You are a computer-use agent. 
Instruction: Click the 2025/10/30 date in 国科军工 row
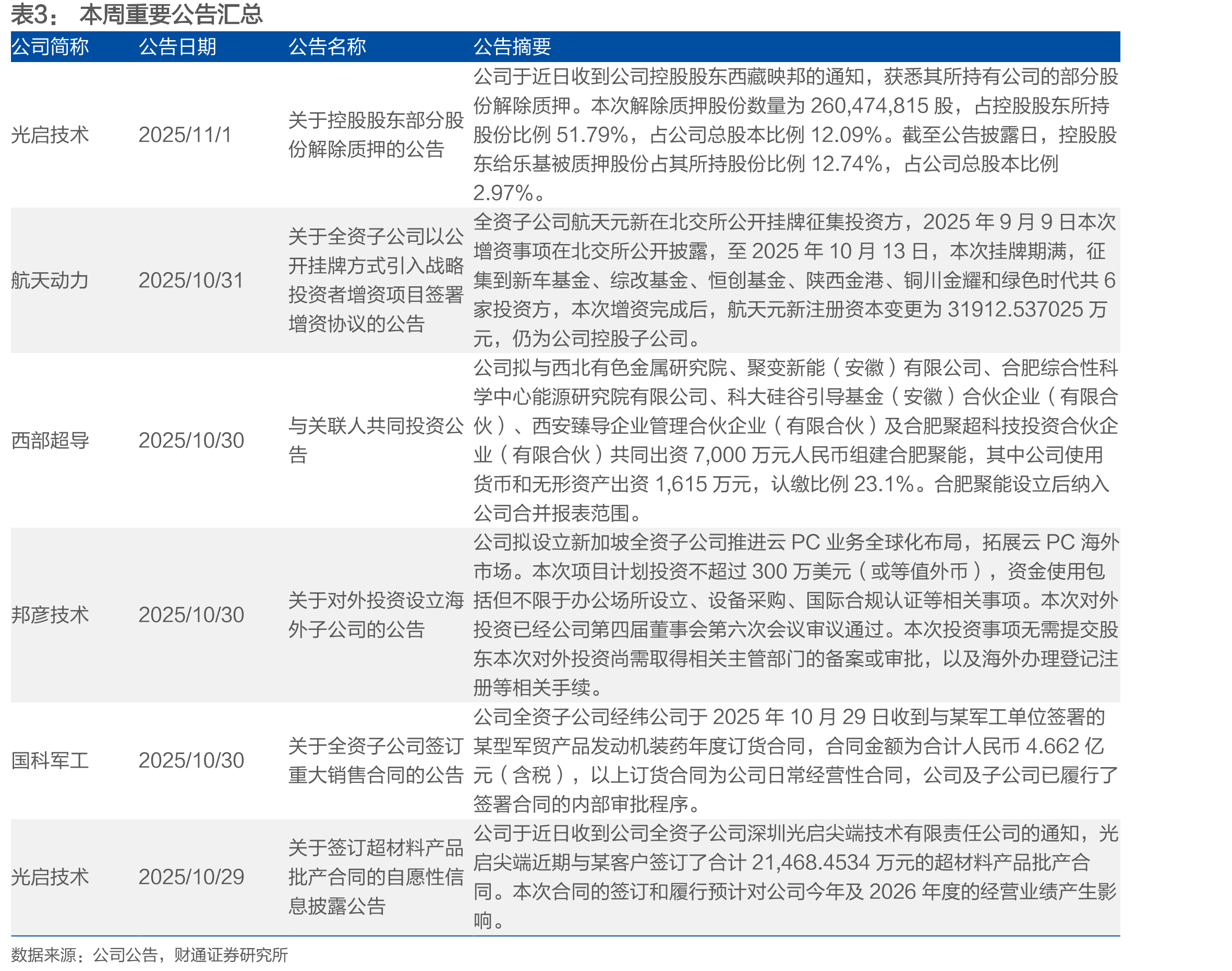[x=191, y=761]
